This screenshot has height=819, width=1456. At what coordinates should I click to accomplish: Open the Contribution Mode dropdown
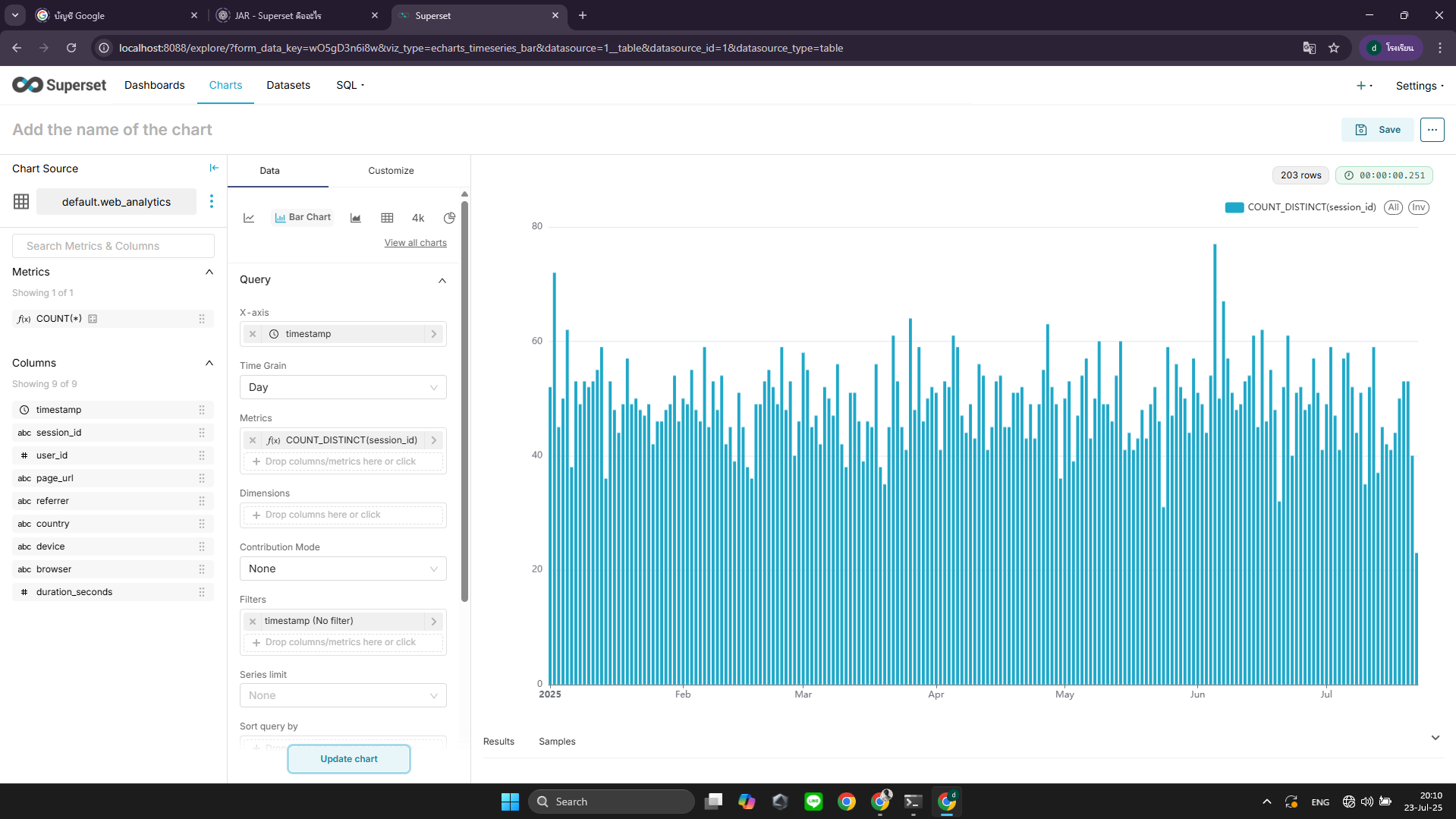[342, 569]
